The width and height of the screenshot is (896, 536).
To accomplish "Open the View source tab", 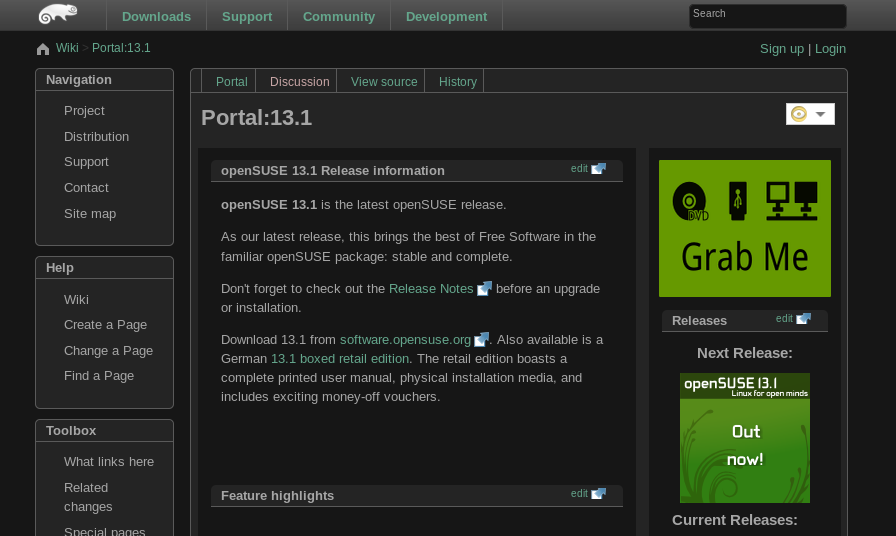I will (x=384, y=82).
